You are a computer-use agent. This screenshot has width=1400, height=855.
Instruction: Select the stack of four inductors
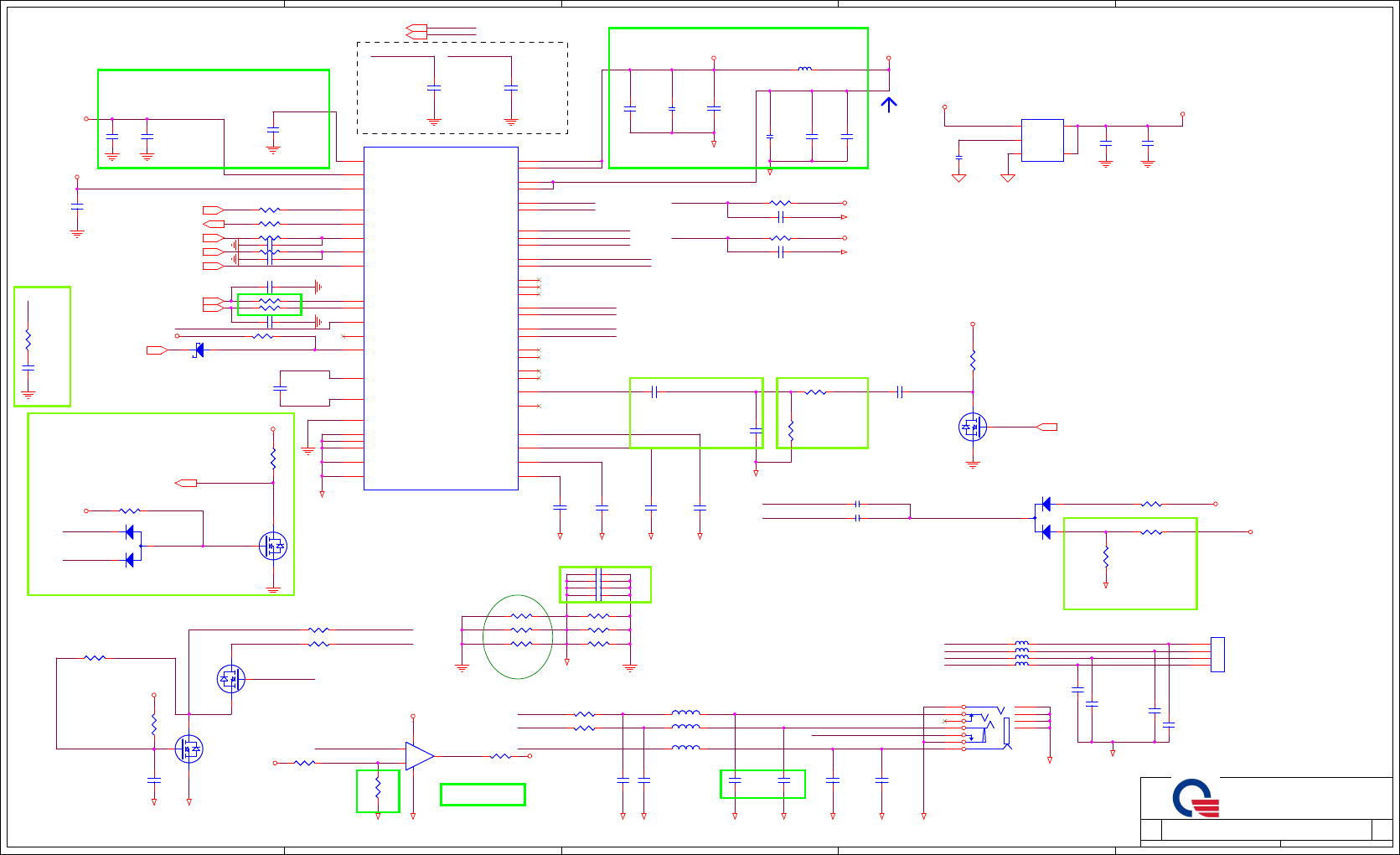click(1022, 654)
